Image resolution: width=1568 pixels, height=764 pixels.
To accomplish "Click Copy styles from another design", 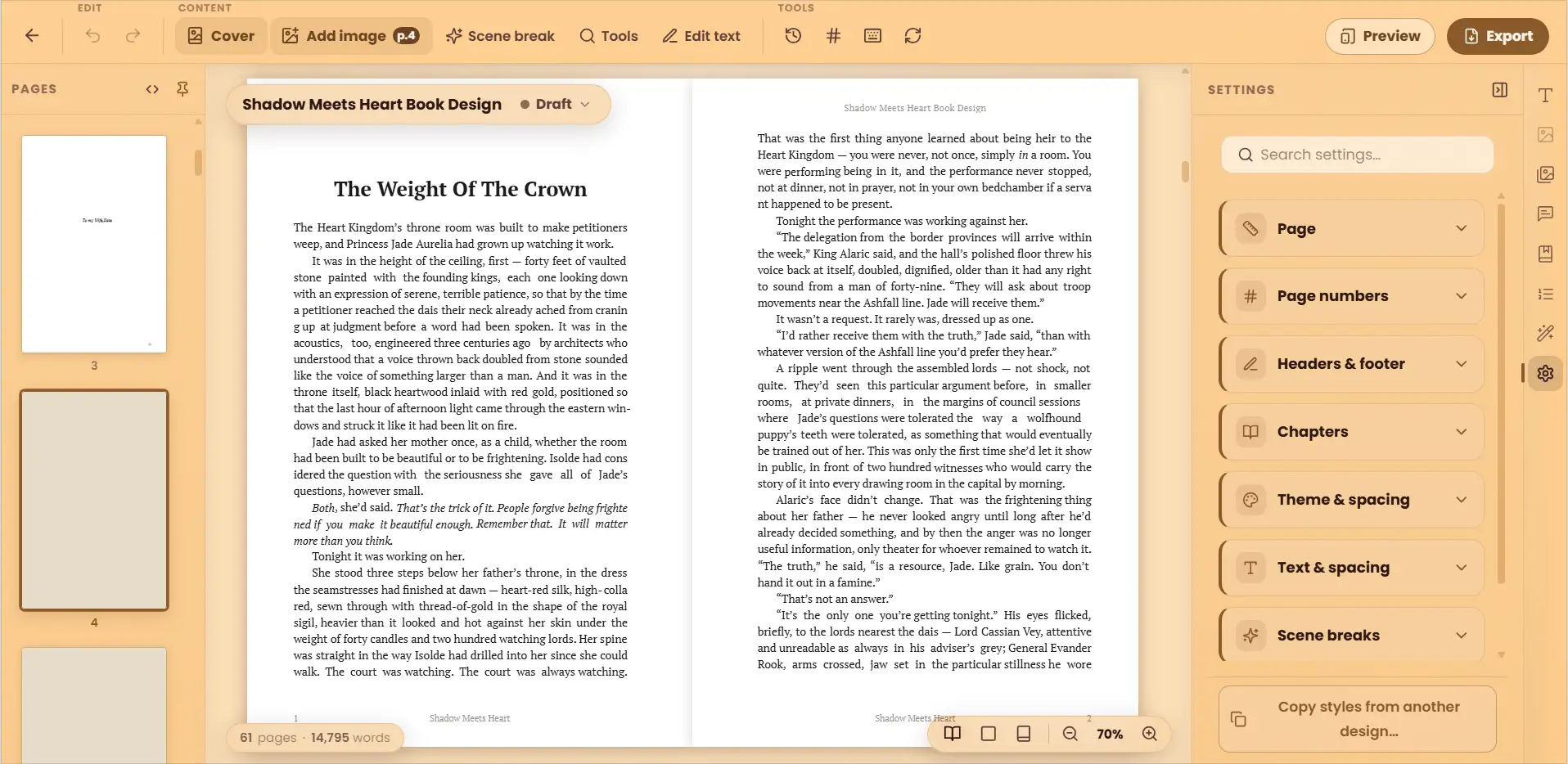I will coord(1357,719).
